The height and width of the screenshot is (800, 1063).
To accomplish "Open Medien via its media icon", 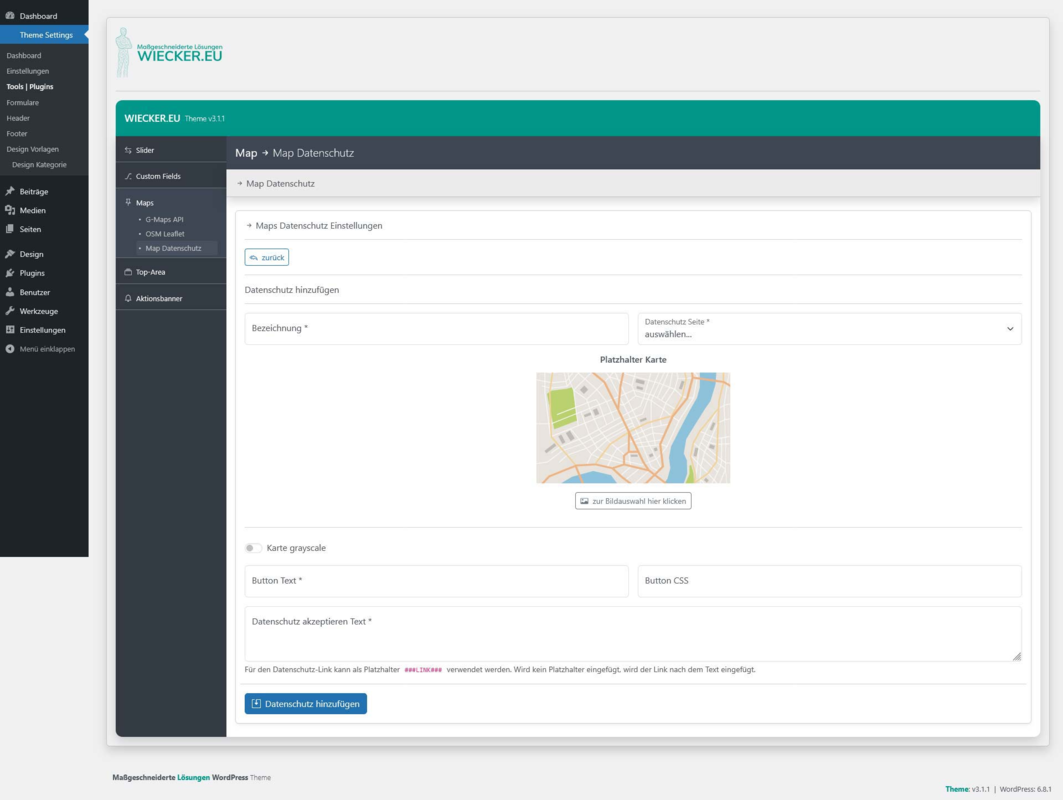I will click(10, 210).
